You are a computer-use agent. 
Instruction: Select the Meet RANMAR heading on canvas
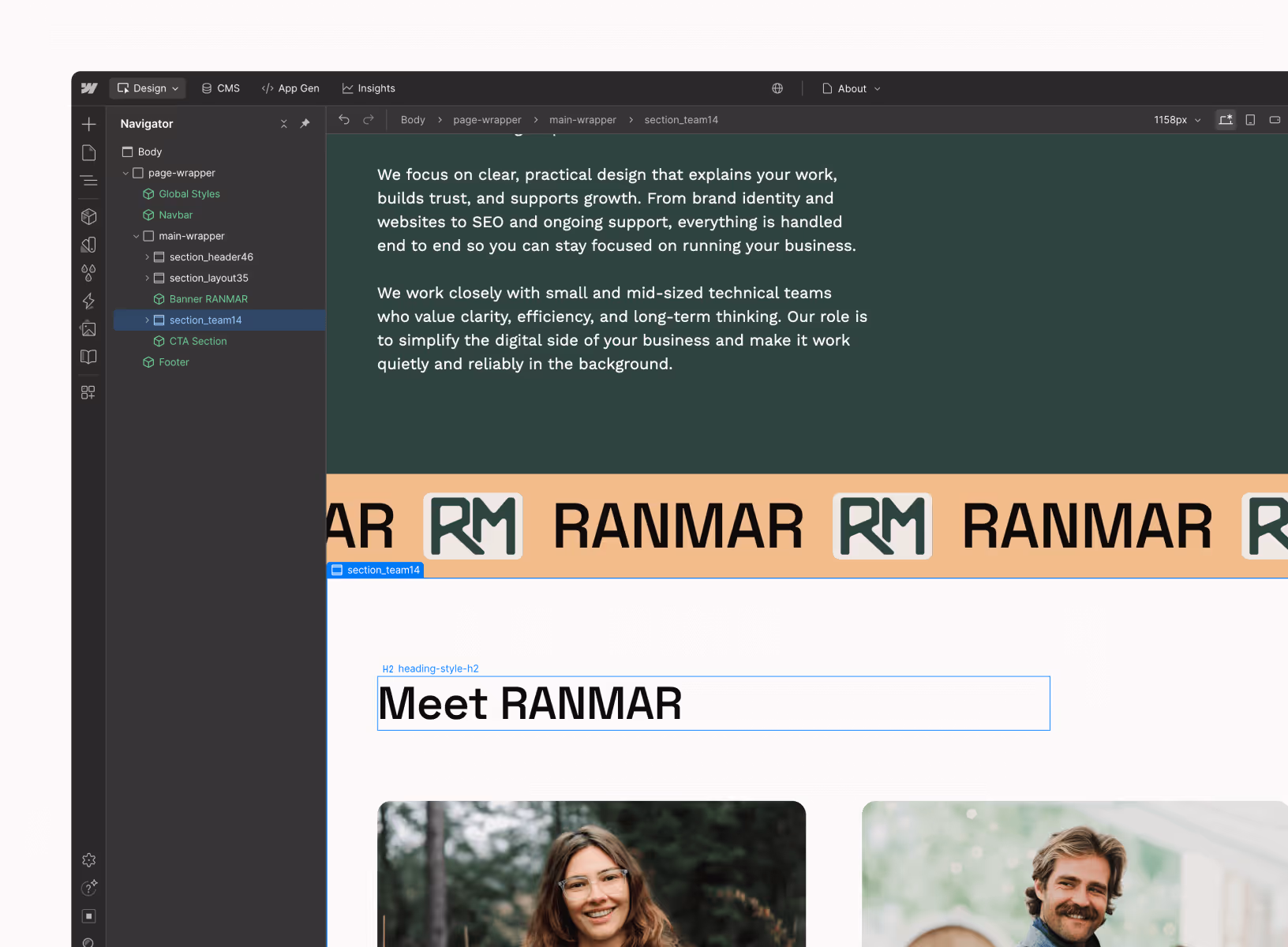pyautogui.click(x=530, y=703)
